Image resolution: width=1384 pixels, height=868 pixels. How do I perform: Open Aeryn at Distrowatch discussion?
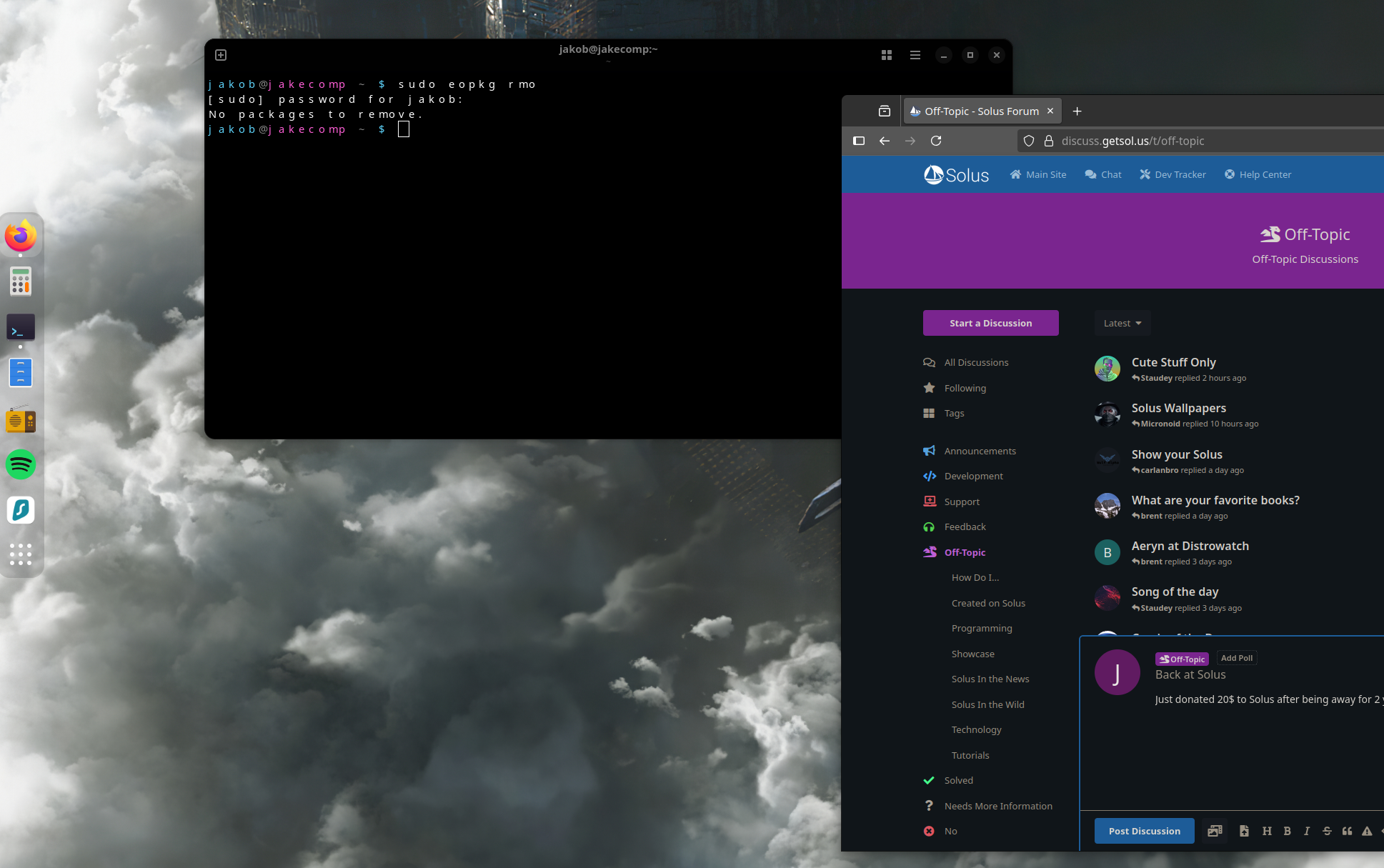click(x=1190, y=546)
